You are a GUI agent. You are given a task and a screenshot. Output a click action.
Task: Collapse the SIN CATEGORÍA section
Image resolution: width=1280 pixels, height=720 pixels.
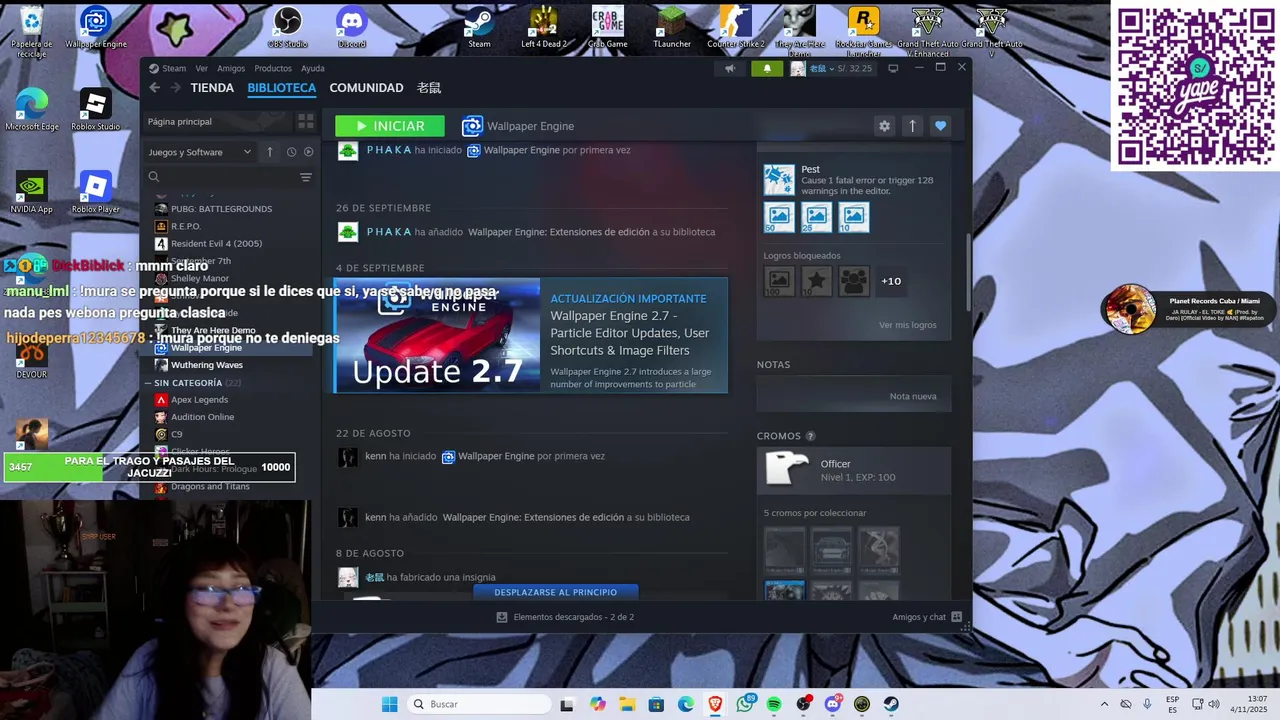coord(148,383)
